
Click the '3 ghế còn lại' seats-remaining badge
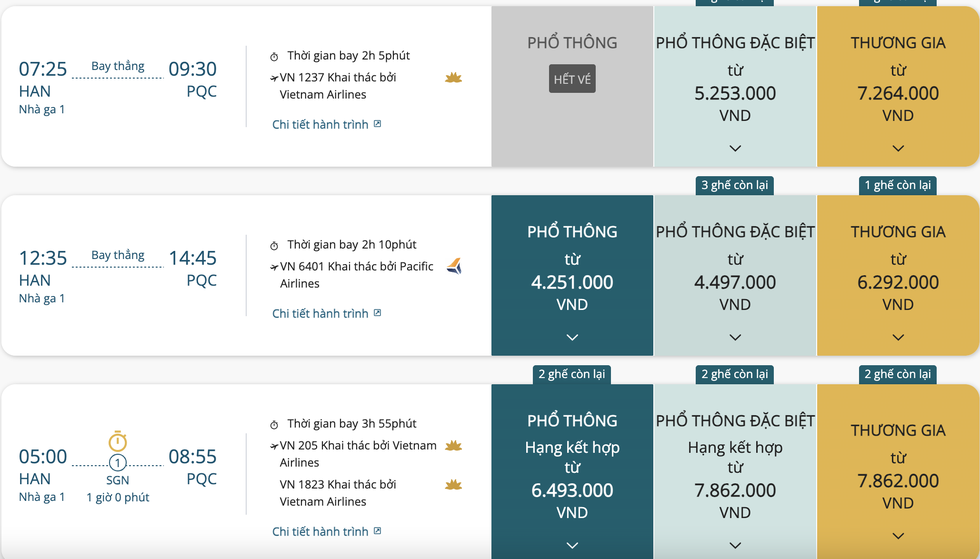pyautogui.click(x=735, y=185)
